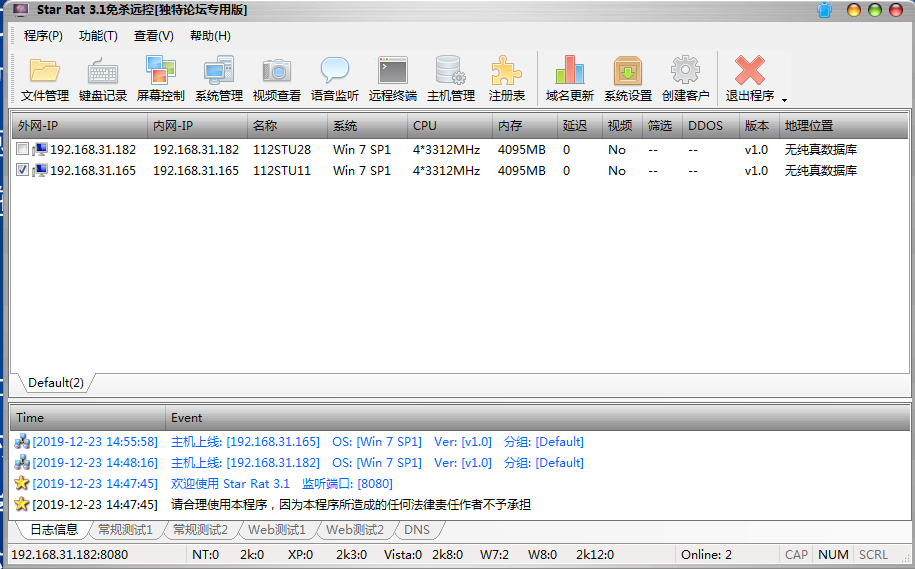The image size is (915, 569).
Task: Sort by the 名称 column header
Action: (287, 125)
